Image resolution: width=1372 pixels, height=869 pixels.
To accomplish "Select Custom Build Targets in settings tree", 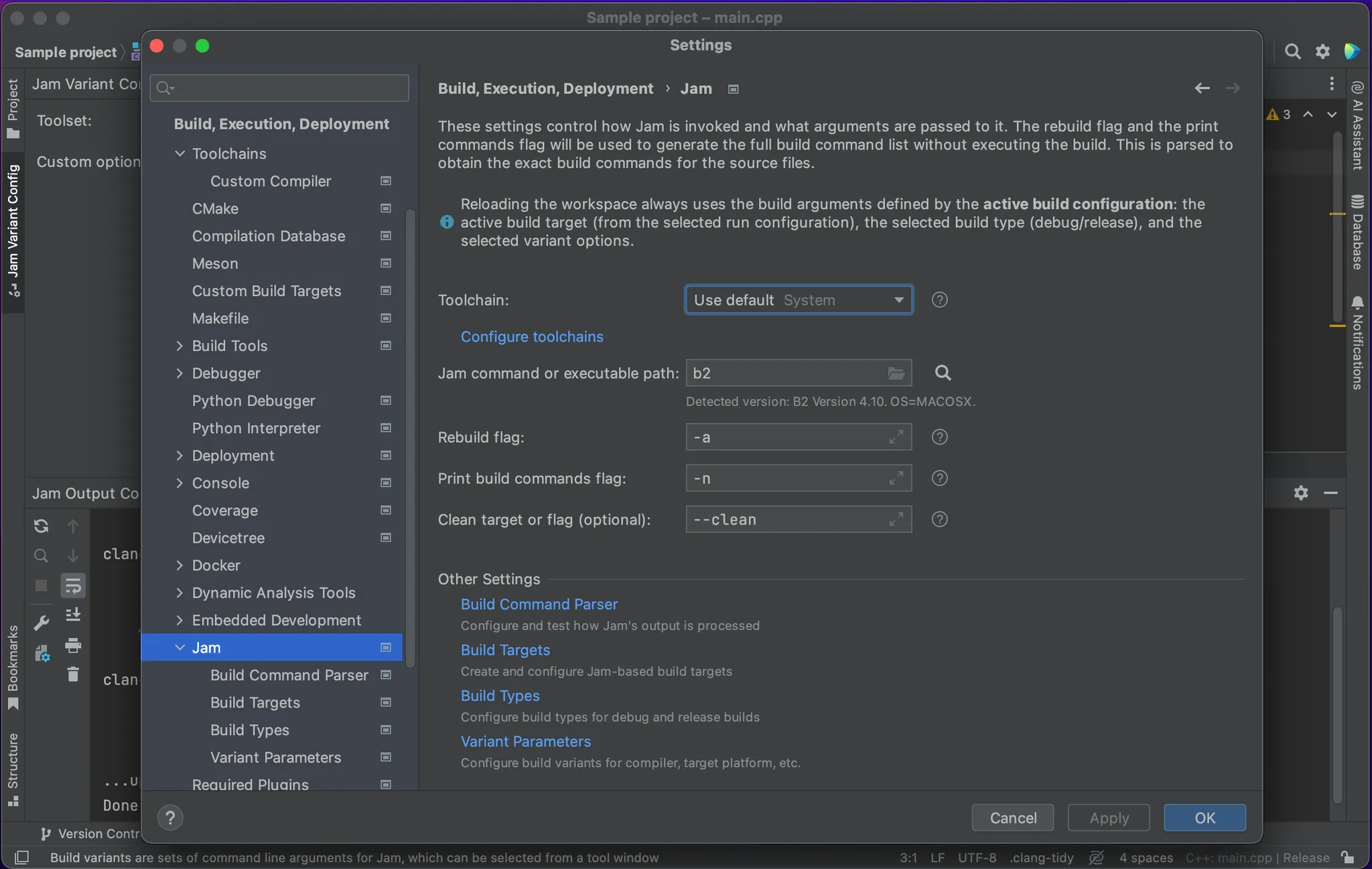I will click(x=272, y=291).
